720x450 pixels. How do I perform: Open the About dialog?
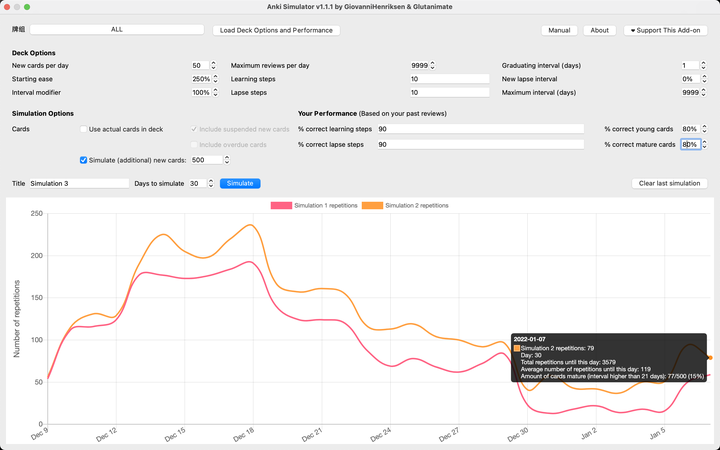[x=599, y=30]
